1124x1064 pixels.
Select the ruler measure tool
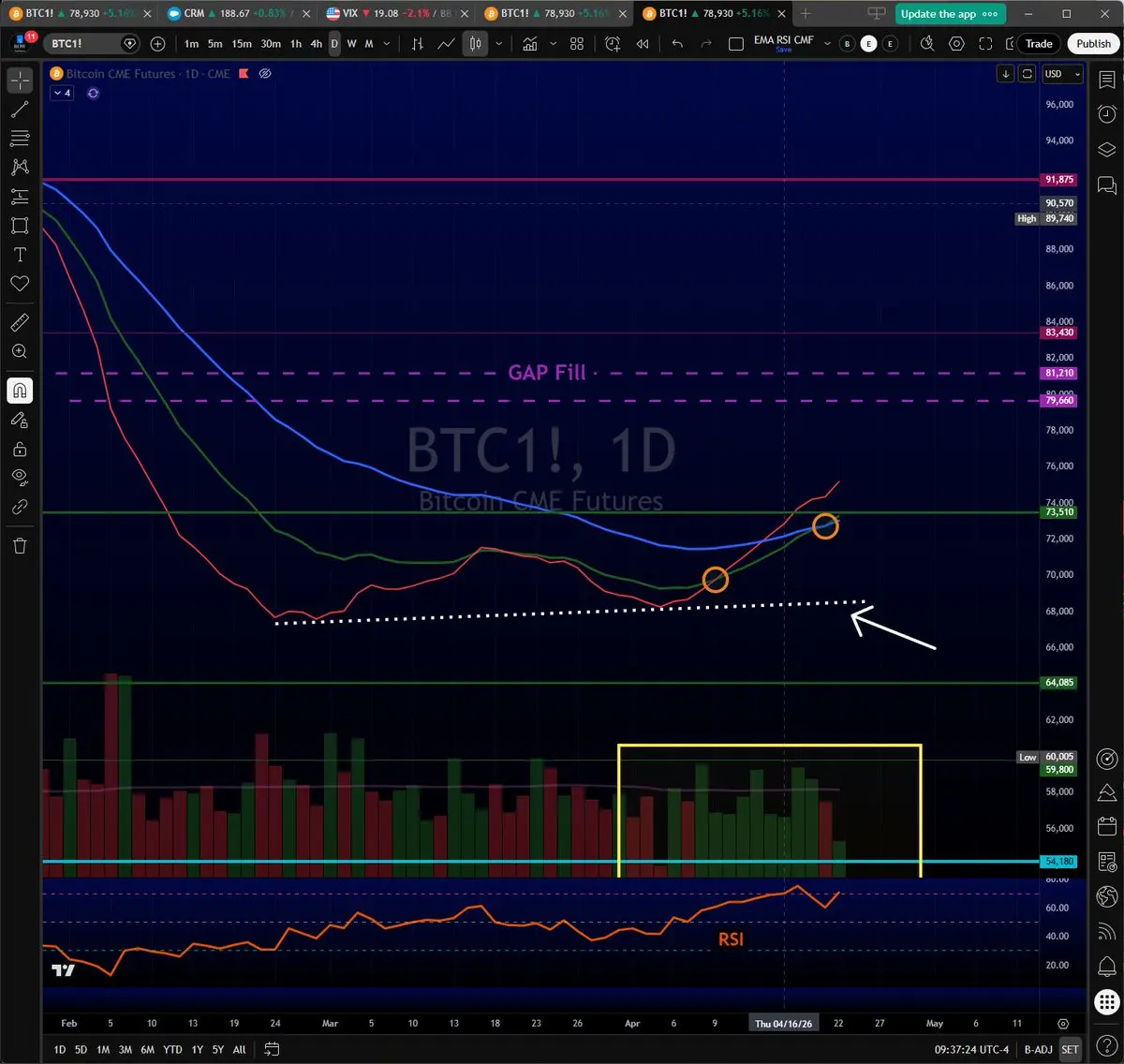tap(20, 322)
